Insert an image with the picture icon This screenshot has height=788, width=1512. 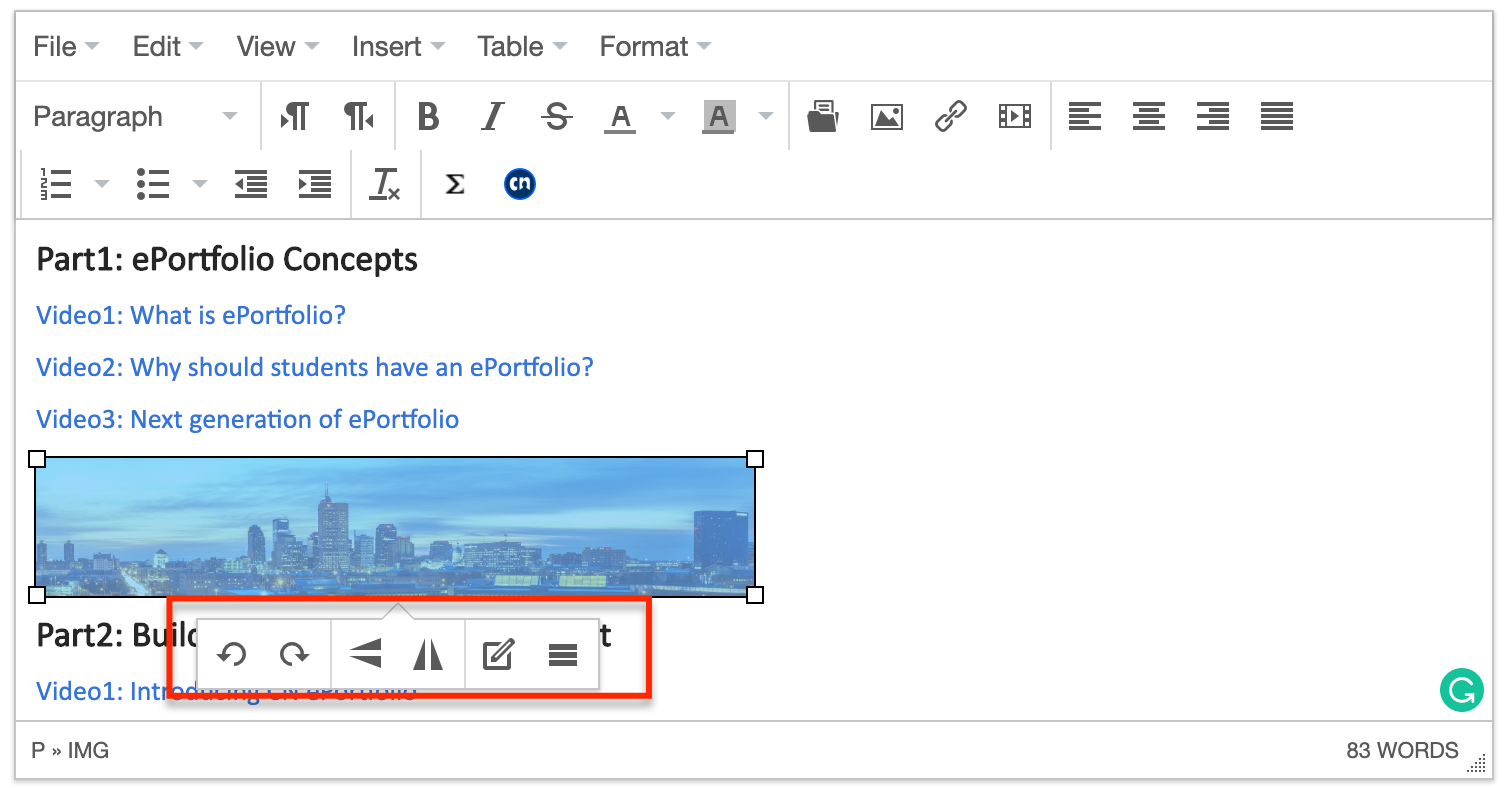tap(886, 117)
